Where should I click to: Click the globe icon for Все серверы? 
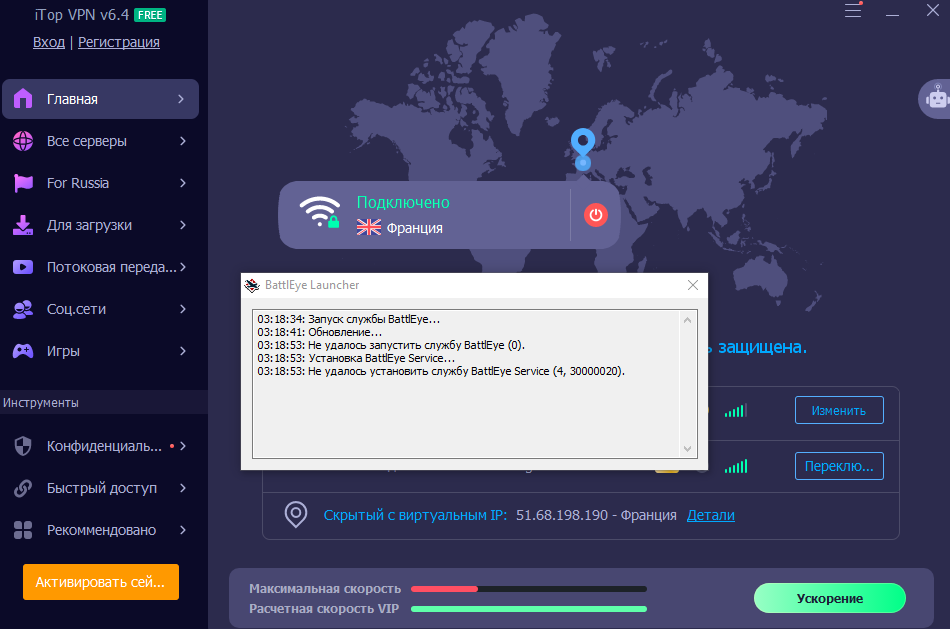pyautogui.click(x=23, y=141)
